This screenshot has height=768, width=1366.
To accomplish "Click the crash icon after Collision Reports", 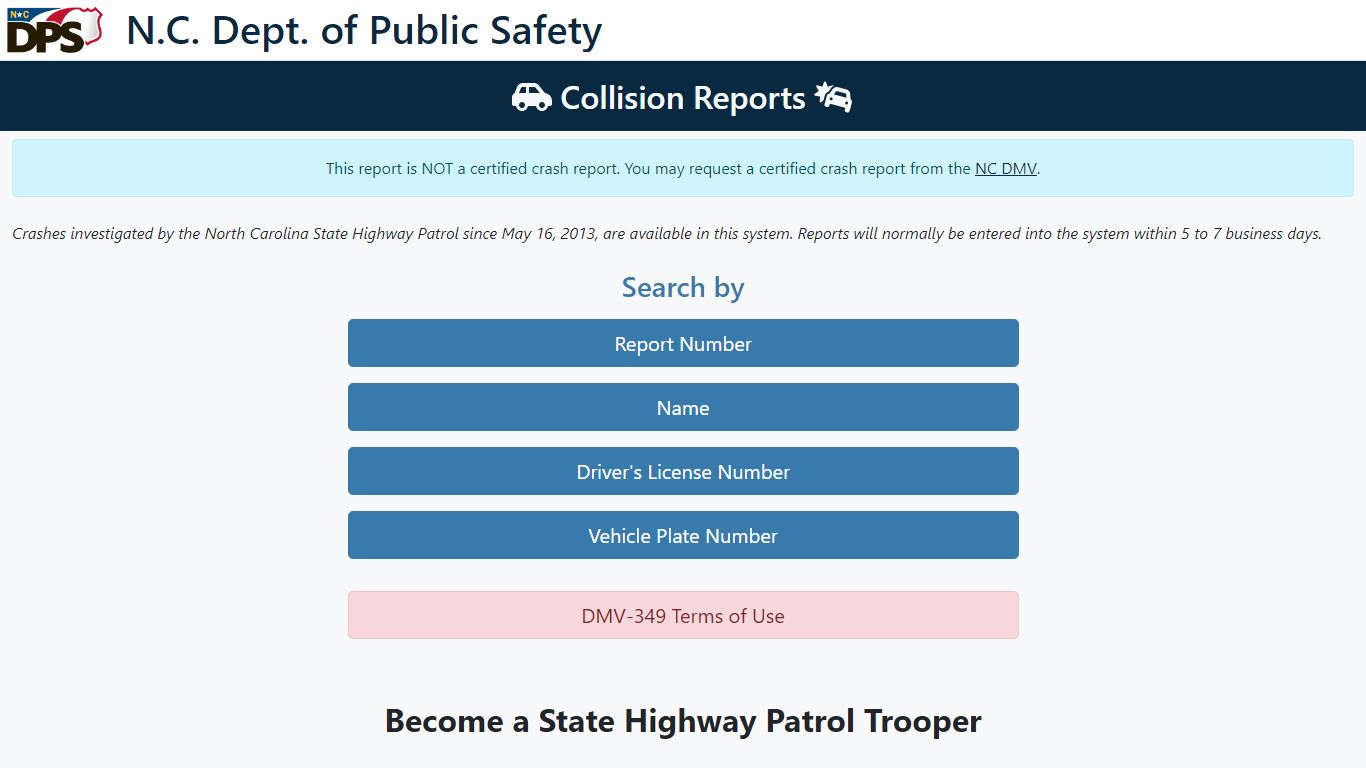I will (833, 97).
